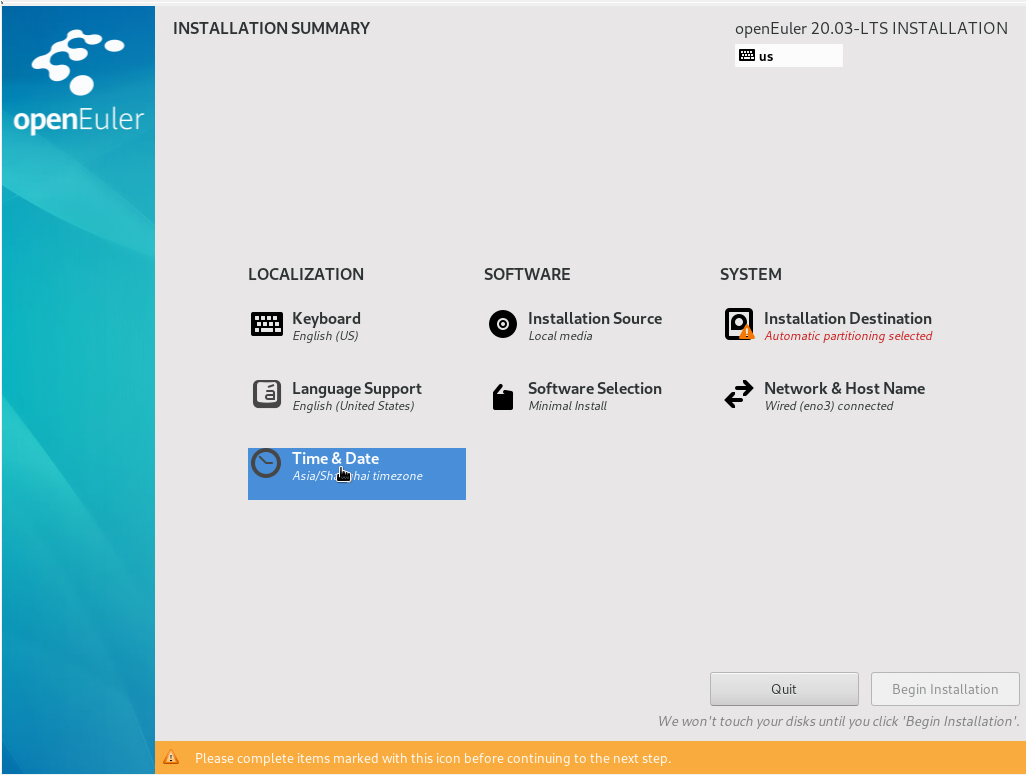Image resolution: width=1026 pixels, height=775 pixels.
Task: Click the Time & Date clock icon
Action: coord(266,463)
